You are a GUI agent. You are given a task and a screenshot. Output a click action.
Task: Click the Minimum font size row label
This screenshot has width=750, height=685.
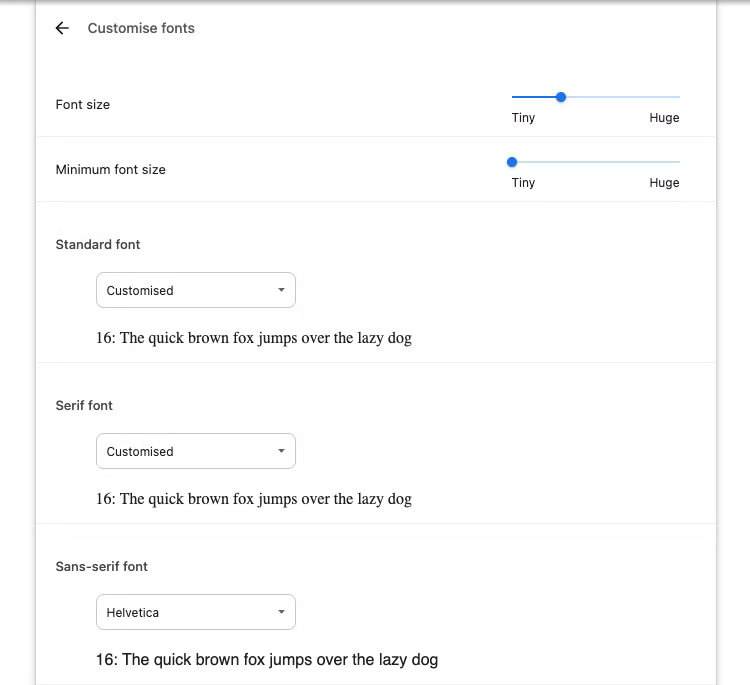(111, 170)
